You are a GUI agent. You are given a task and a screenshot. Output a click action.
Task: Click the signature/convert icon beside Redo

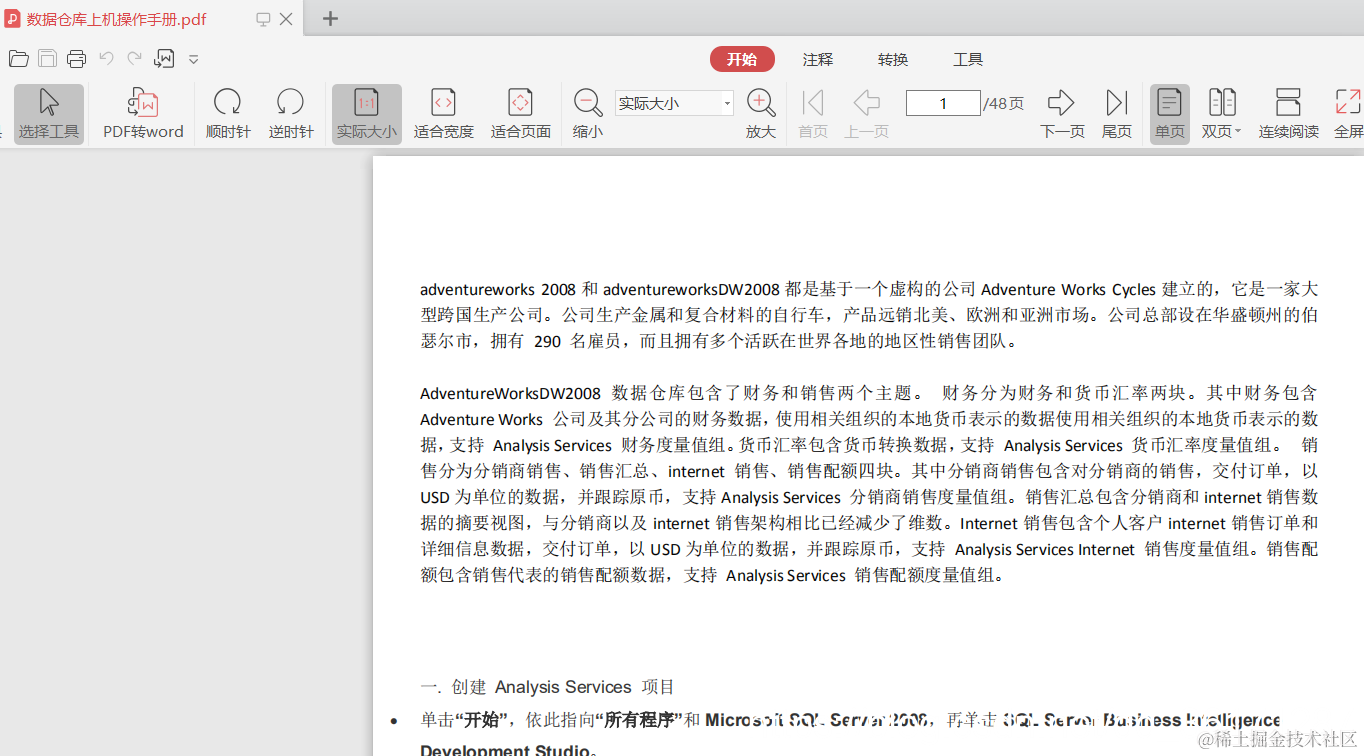coord(165,59)
